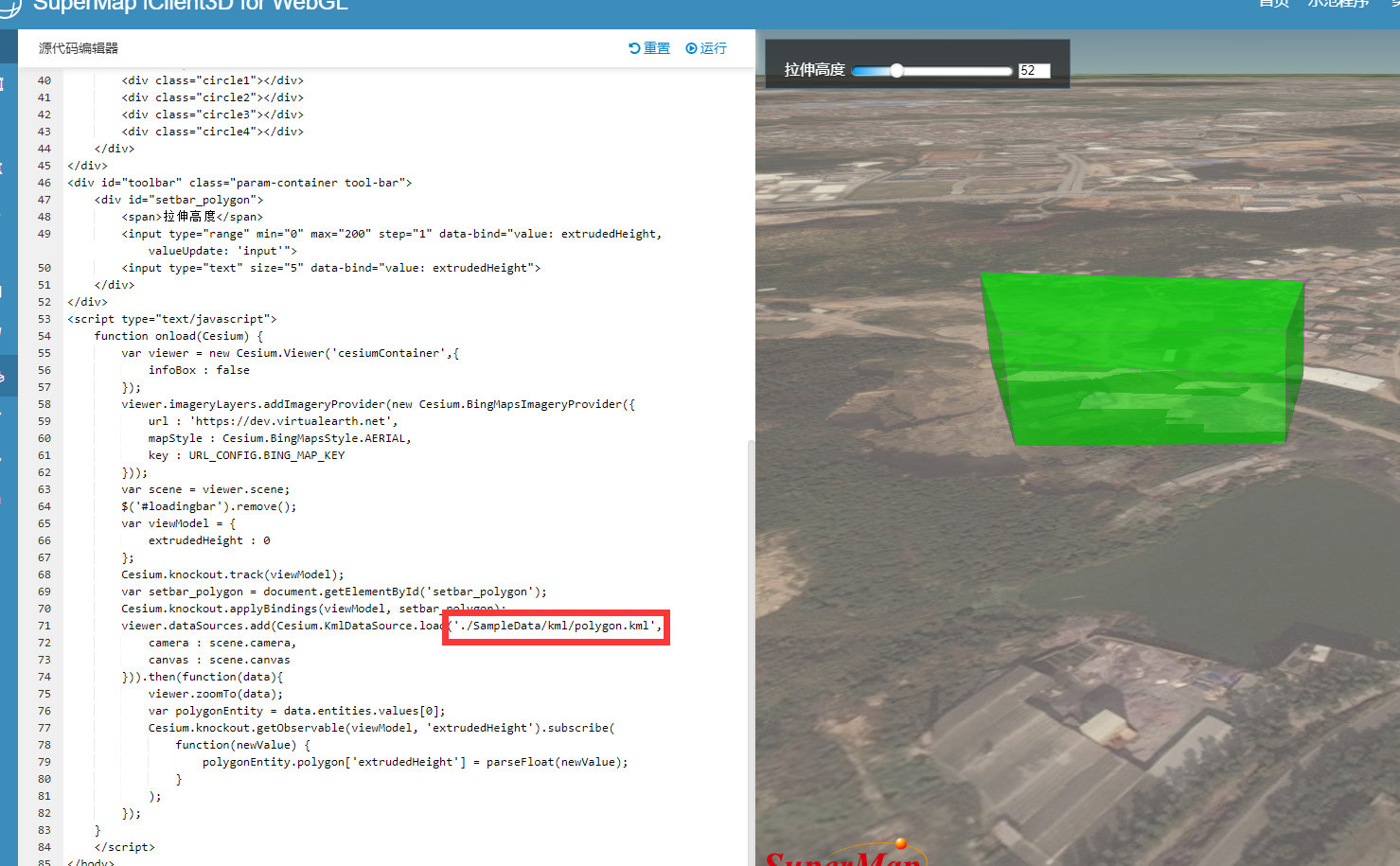Click the div id="toolbar" code line
The width and height of the screenshot is (1400, 866).
pyautogui.click(x=239, y=183)
